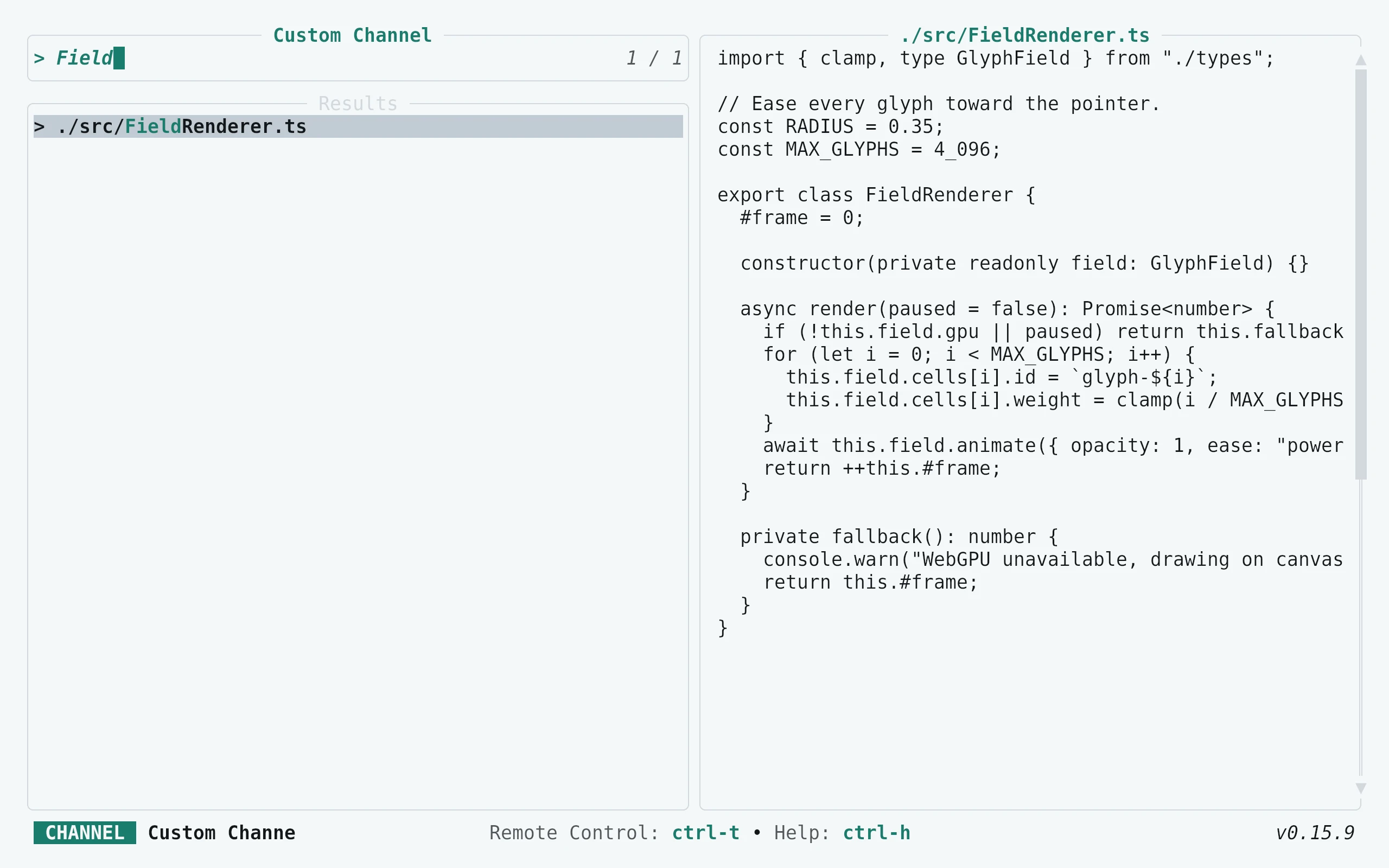Click the cells[i].weight clamp line
Image resolution: width=1389 pixels, height=868 pixels.
[x=1064, y=400]
